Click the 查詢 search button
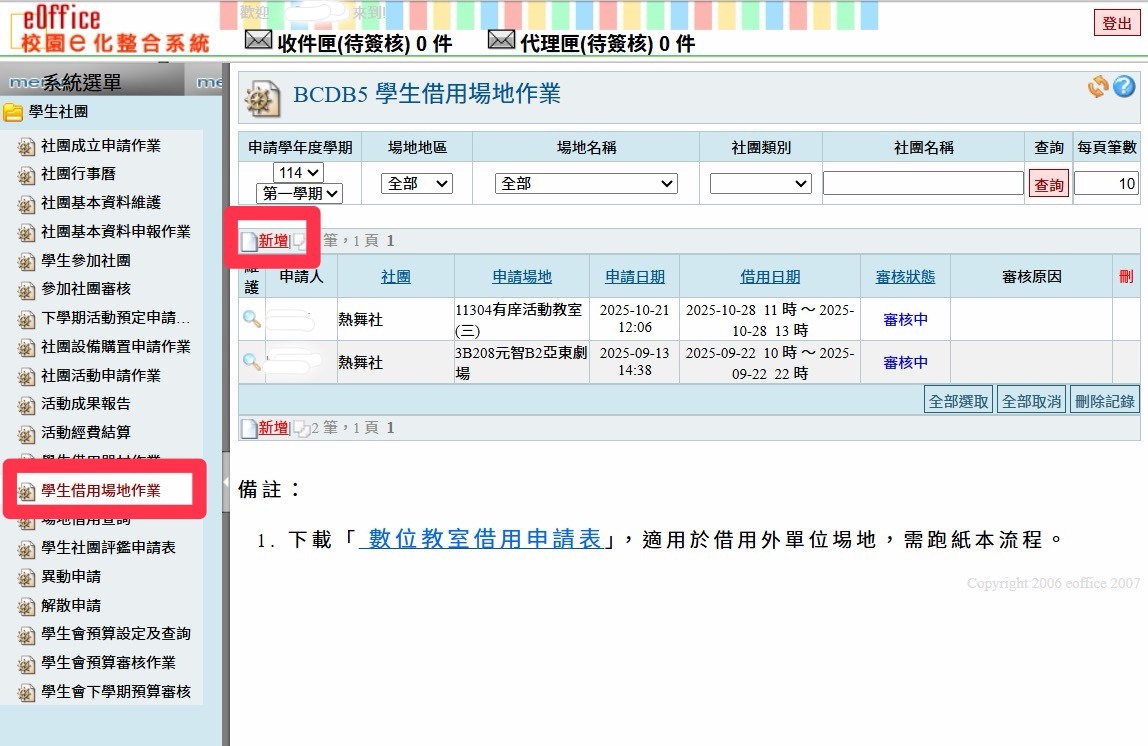 pyautogui.click(x=1049, y=184)
